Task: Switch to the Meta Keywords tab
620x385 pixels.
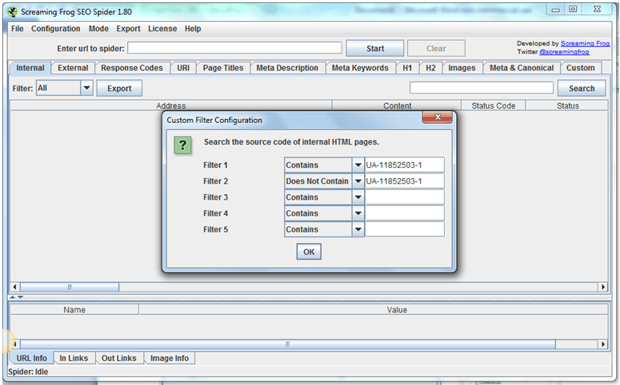Action: 360,68
